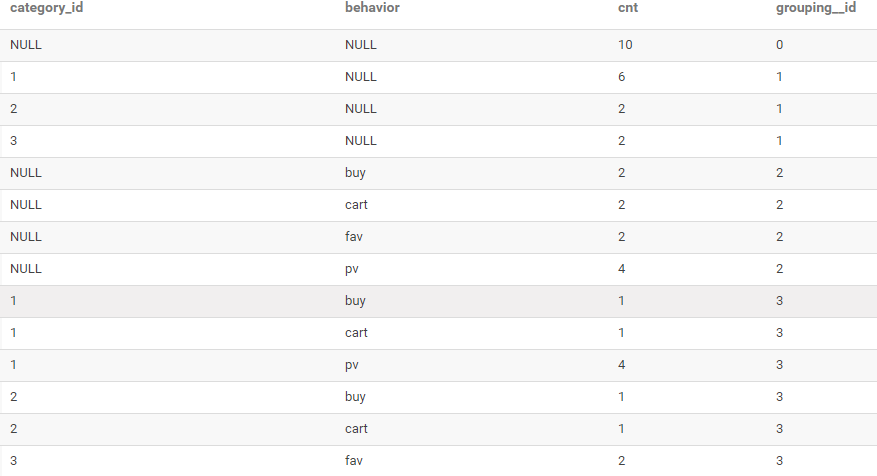Click the cnt value 4 for category 1 pv
The width and height of the screenshot is (877, 476).
pyautogui.click(x=622, y=365)
